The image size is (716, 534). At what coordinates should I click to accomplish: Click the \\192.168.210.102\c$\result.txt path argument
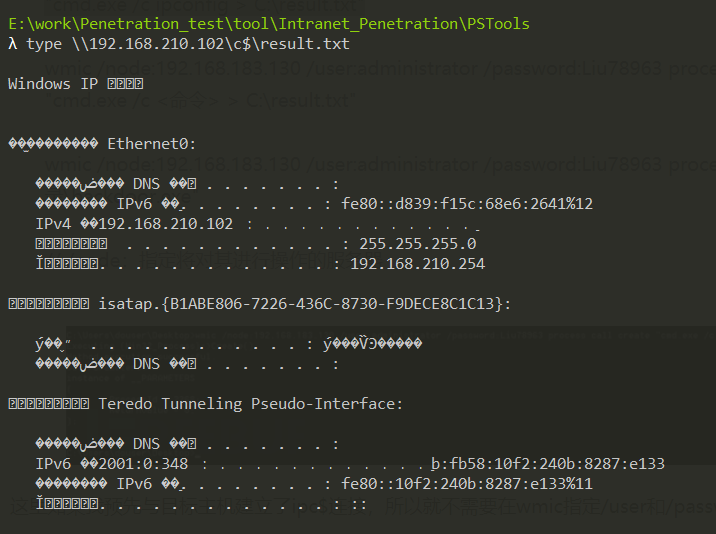click(211, 44)
